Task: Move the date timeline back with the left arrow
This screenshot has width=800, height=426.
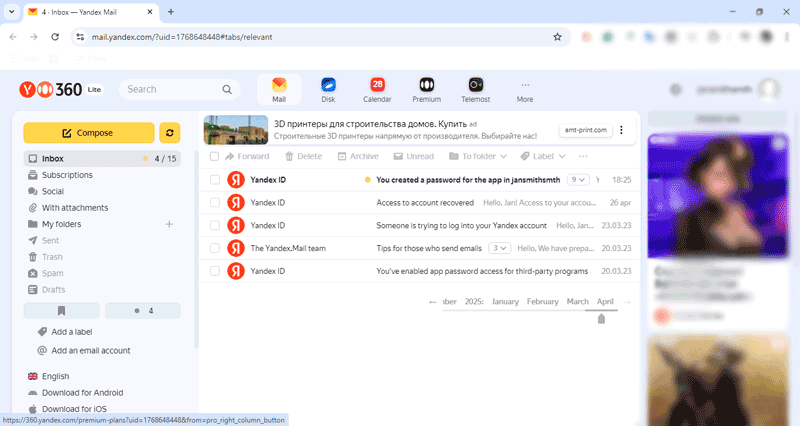Action: [x=433, y=302]
